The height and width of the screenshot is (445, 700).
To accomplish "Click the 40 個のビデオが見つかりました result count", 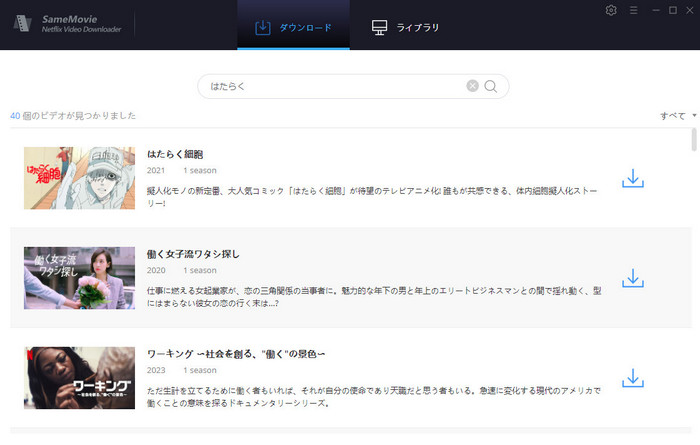I will (73, 116).
